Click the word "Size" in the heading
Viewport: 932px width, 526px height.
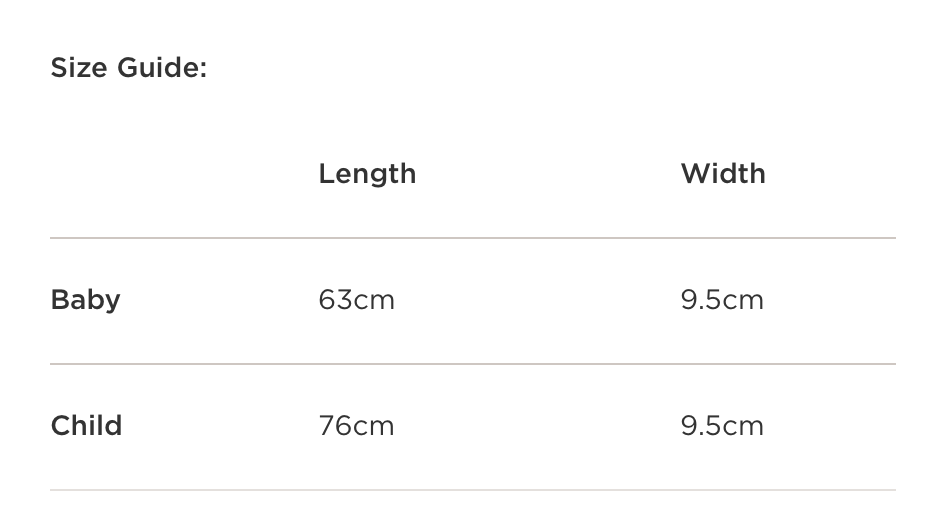[x=79, y=69]
